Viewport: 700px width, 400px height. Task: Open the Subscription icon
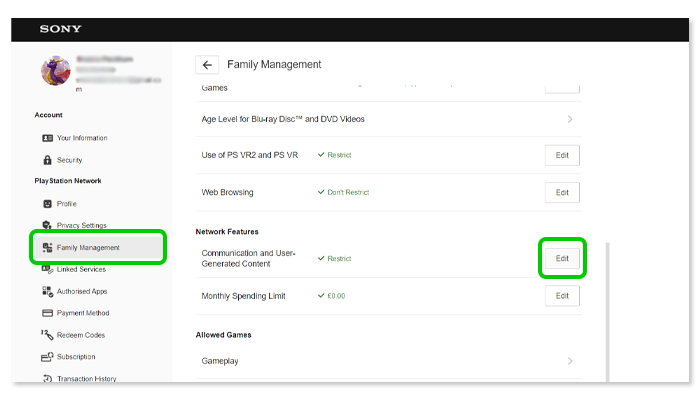coord(47,357)
